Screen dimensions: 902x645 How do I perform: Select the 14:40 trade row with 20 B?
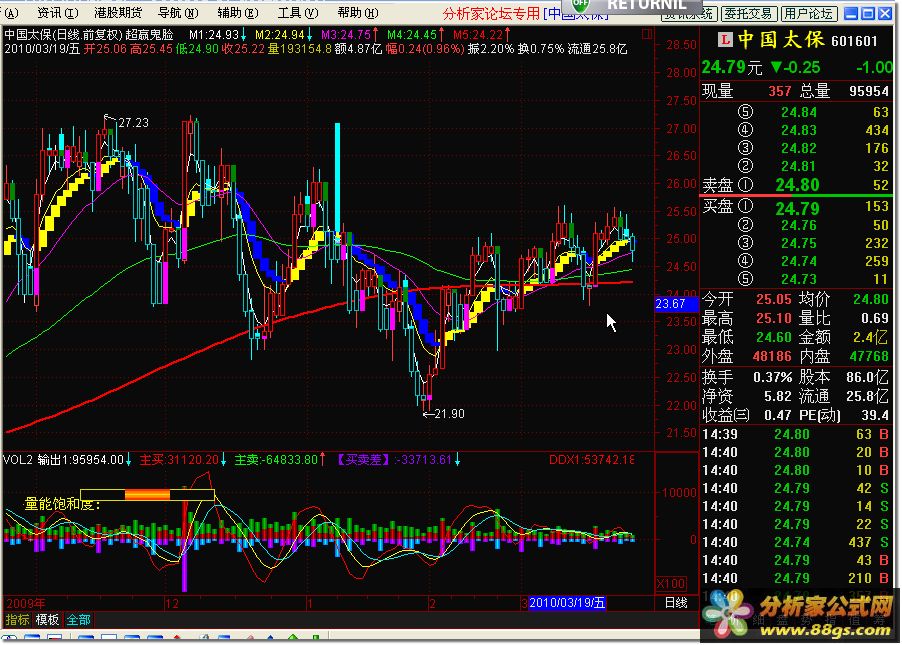coord(795,452)
